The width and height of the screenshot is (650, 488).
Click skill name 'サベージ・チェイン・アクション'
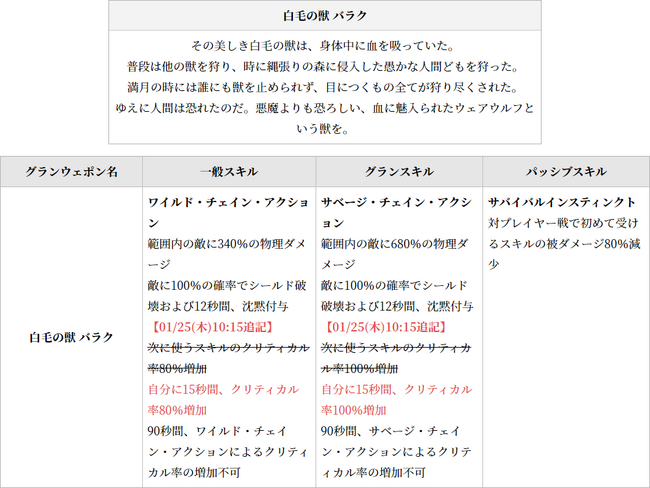[397, 212]
